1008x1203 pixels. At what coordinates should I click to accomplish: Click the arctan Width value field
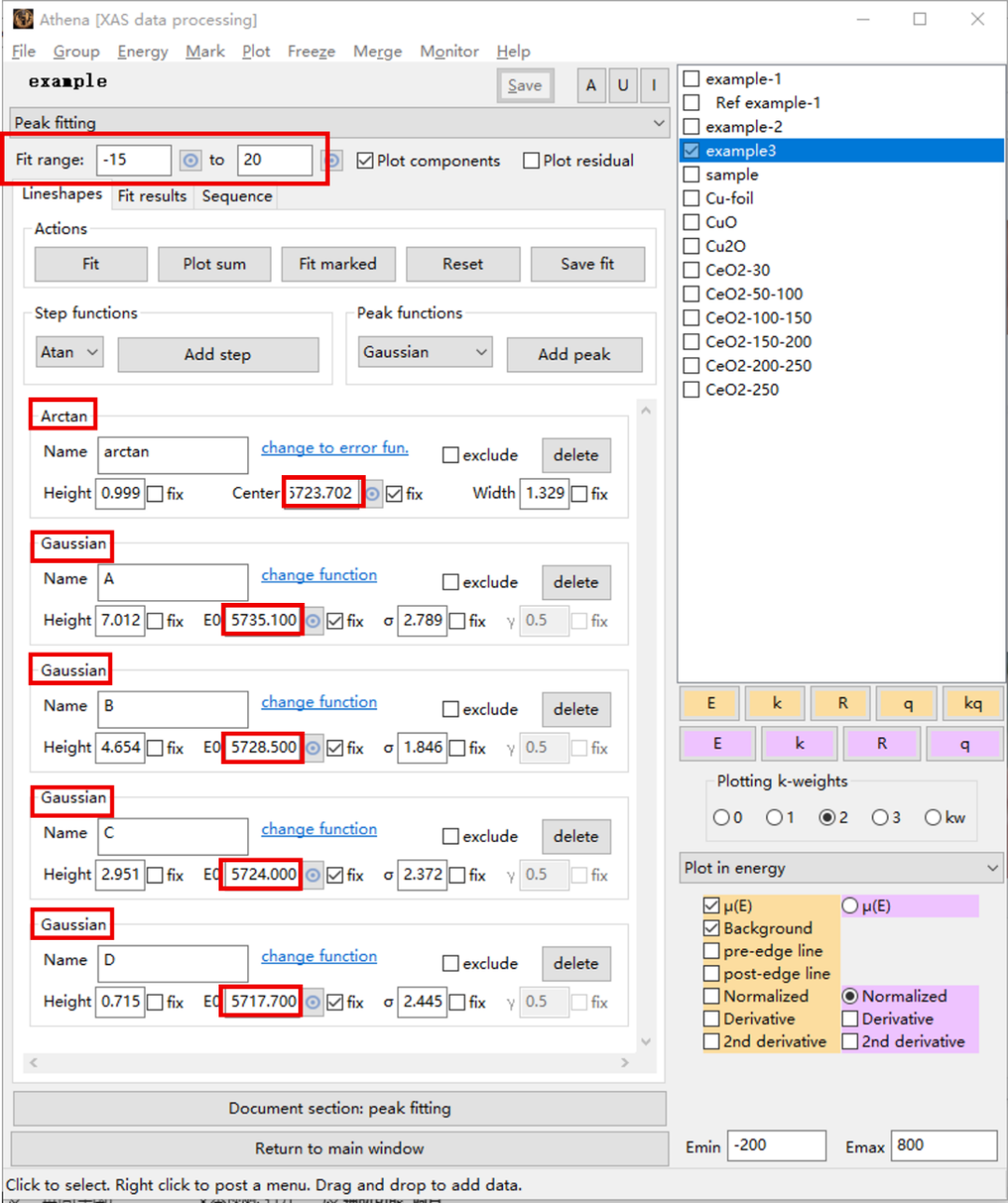click(x=545, y=493)
